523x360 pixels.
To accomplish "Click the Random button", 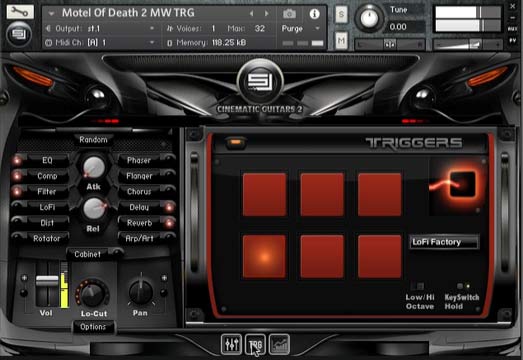I will pos(93,139).
